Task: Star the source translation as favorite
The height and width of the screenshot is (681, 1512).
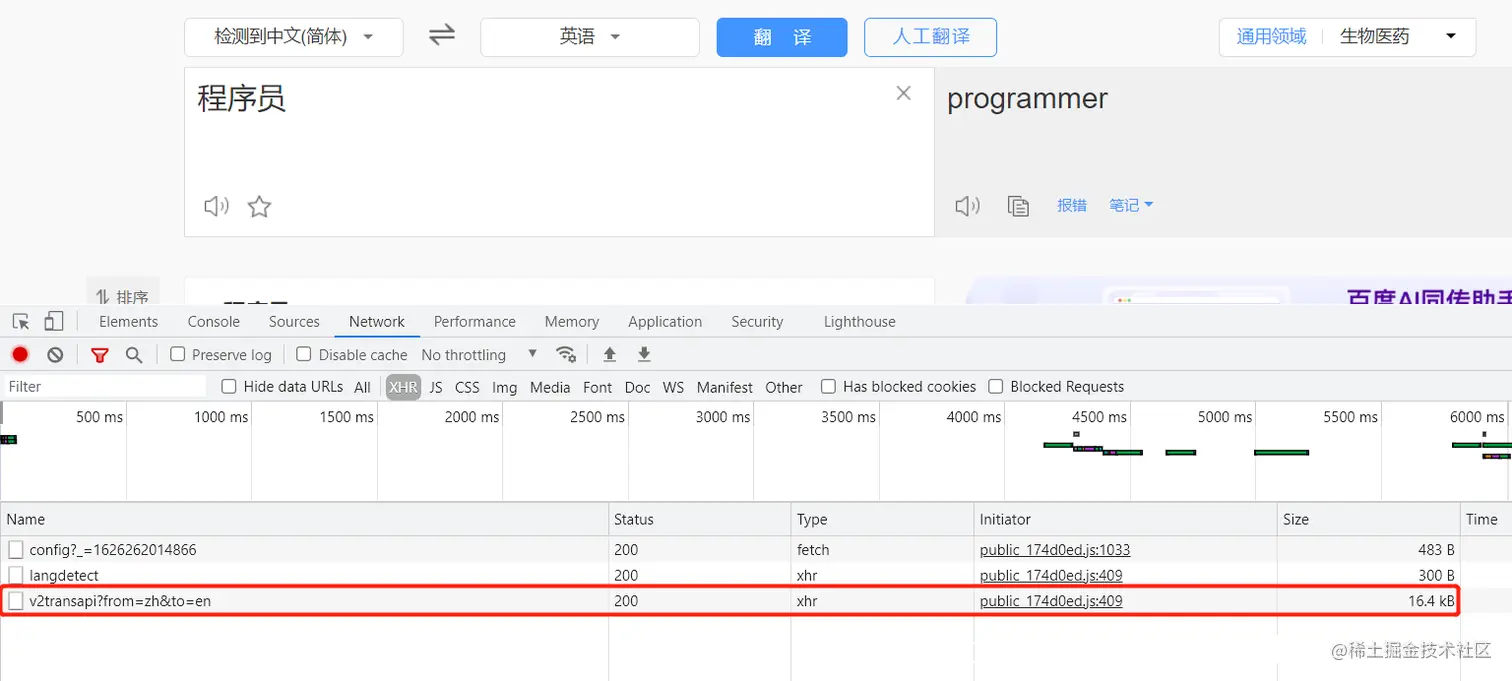Action: point(260,207)
